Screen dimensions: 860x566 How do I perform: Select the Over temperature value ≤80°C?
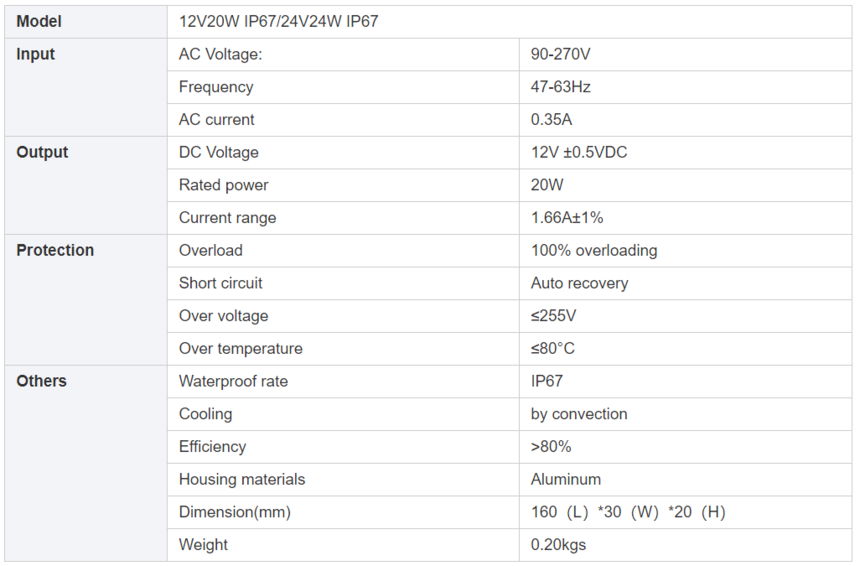point(553,349)
